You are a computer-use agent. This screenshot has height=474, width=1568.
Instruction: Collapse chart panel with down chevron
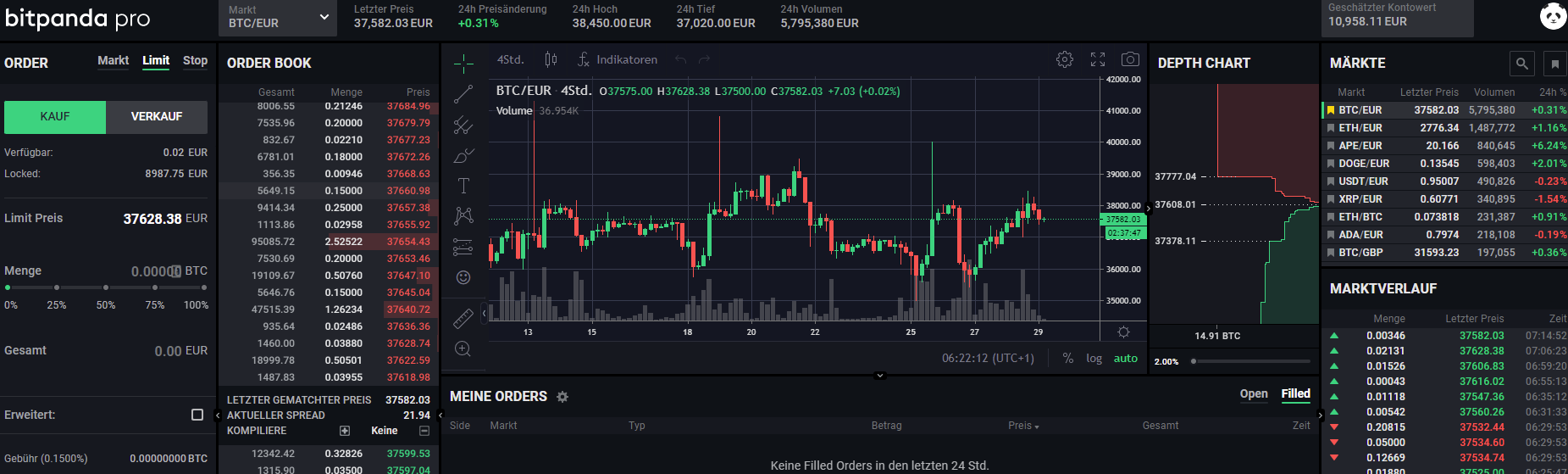pos(879,375)
